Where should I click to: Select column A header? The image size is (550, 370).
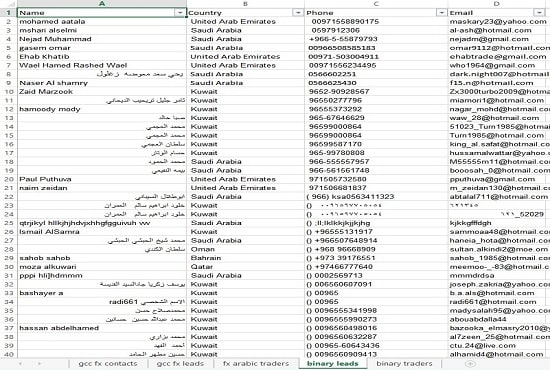coord(102,4)
